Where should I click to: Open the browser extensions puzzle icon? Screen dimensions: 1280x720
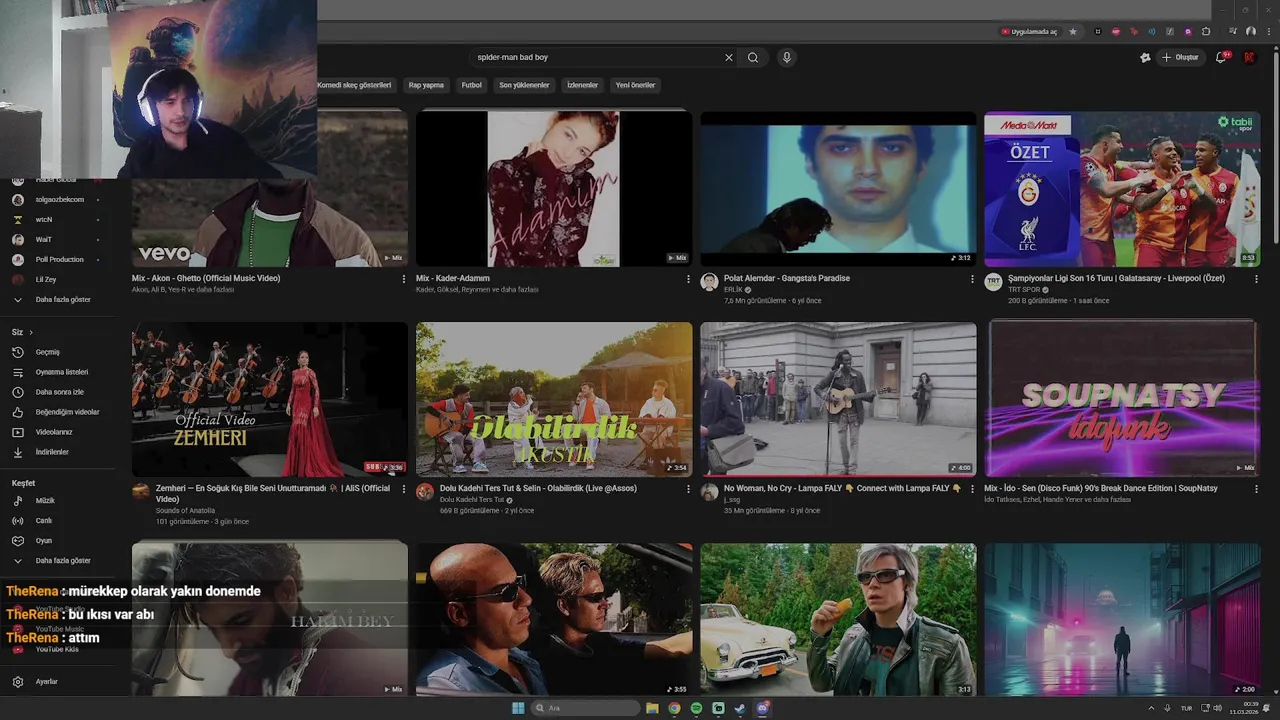[x=1206, y=31]
